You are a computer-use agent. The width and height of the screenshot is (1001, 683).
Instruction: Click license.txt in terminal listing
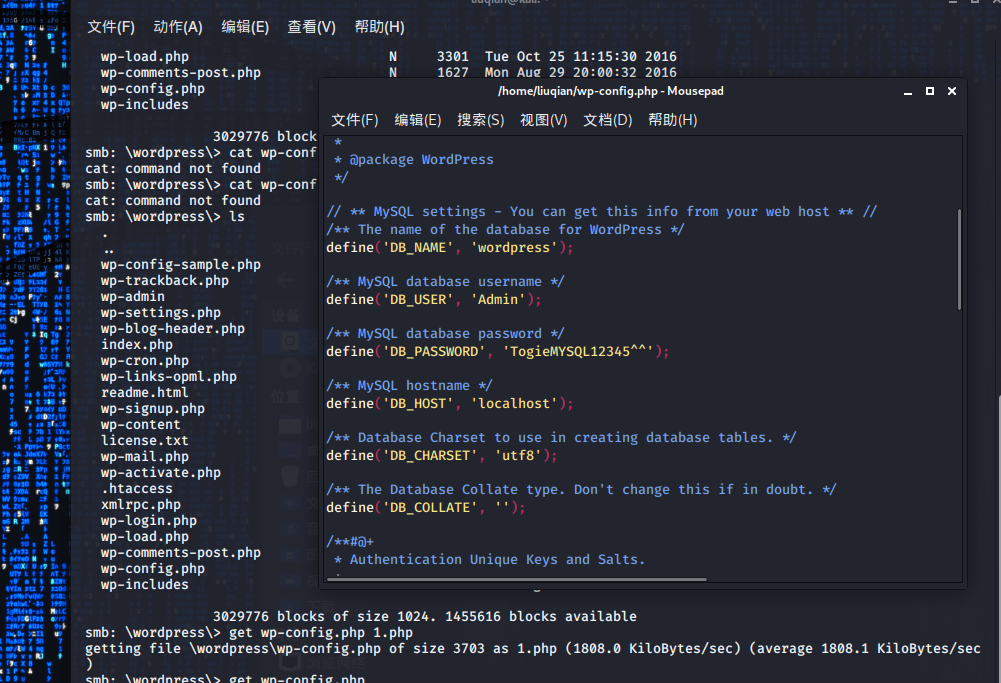pos(145,440)
